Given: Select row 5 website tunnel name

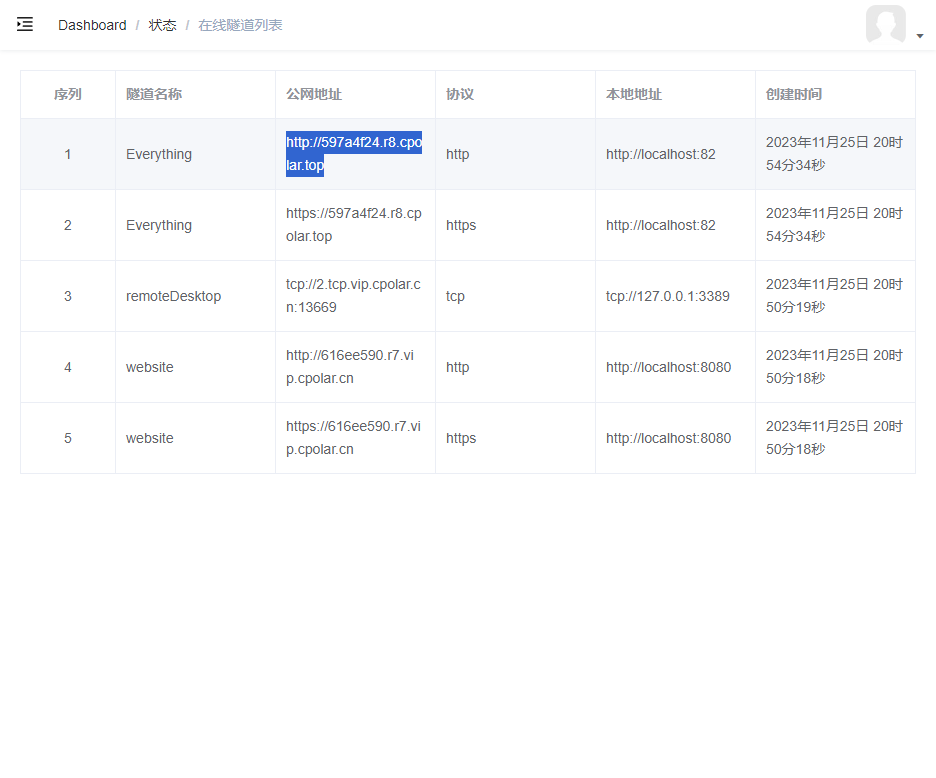Looking at the screenshot, I should pyautogui.click(x=150, y=438).
